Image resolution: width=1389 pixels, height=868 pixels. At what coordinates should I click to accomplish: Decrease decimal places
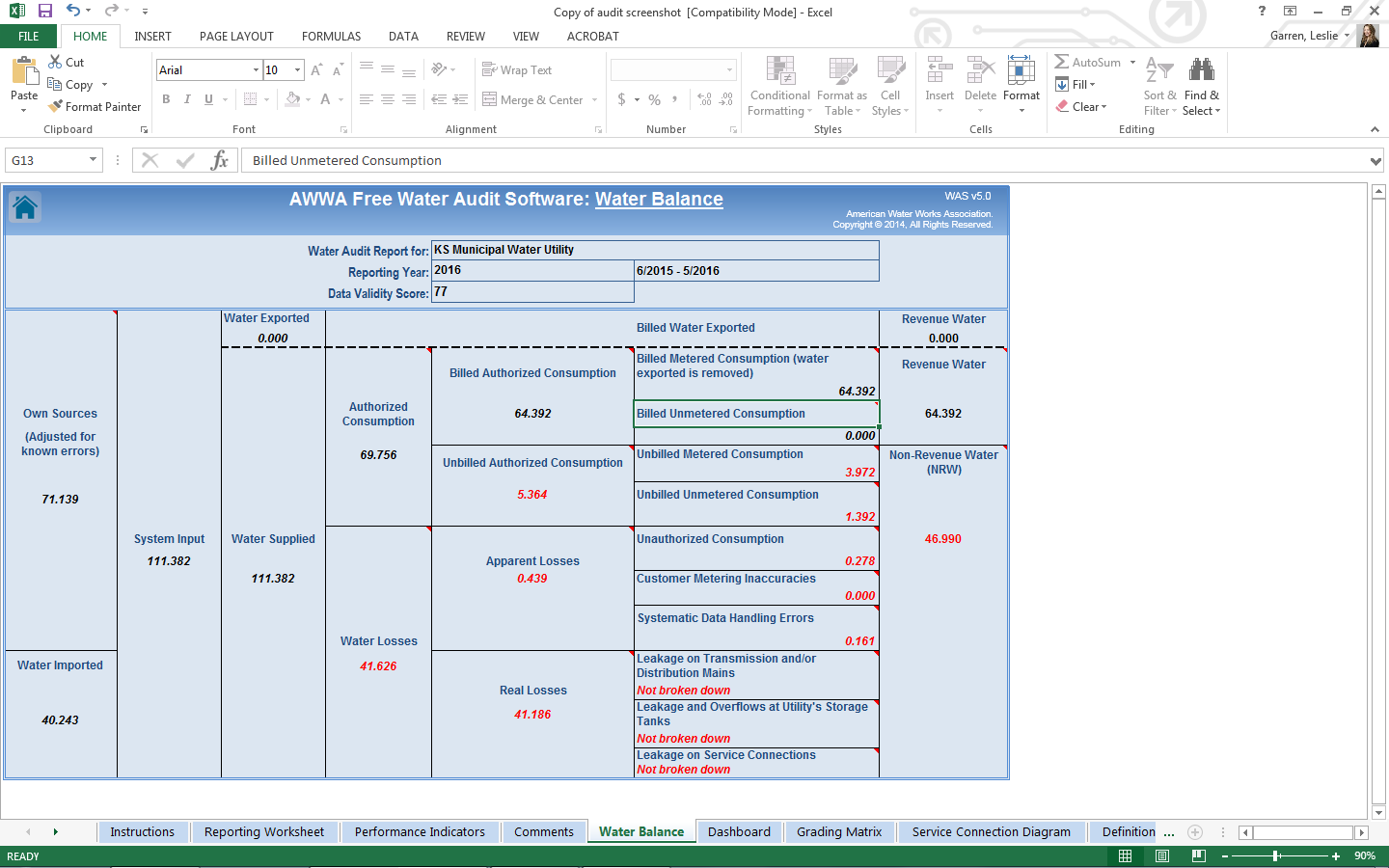[x=726, y=99]
